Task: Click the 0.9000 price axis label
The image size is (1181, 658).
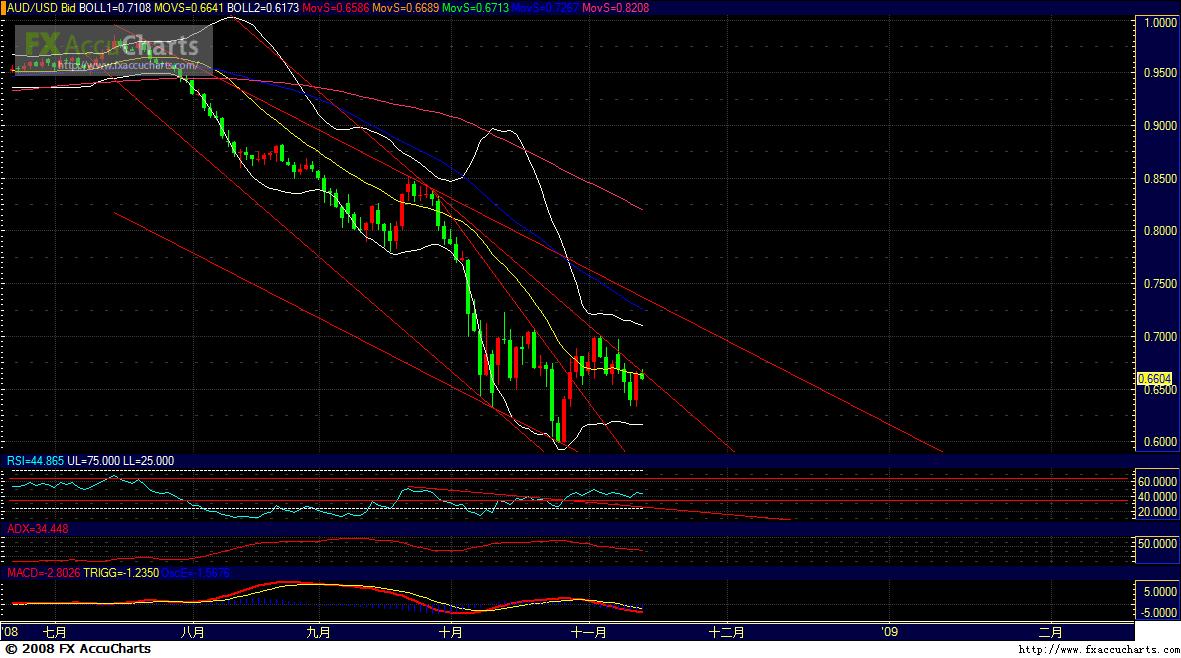Action: click(x=1159, y=126)
